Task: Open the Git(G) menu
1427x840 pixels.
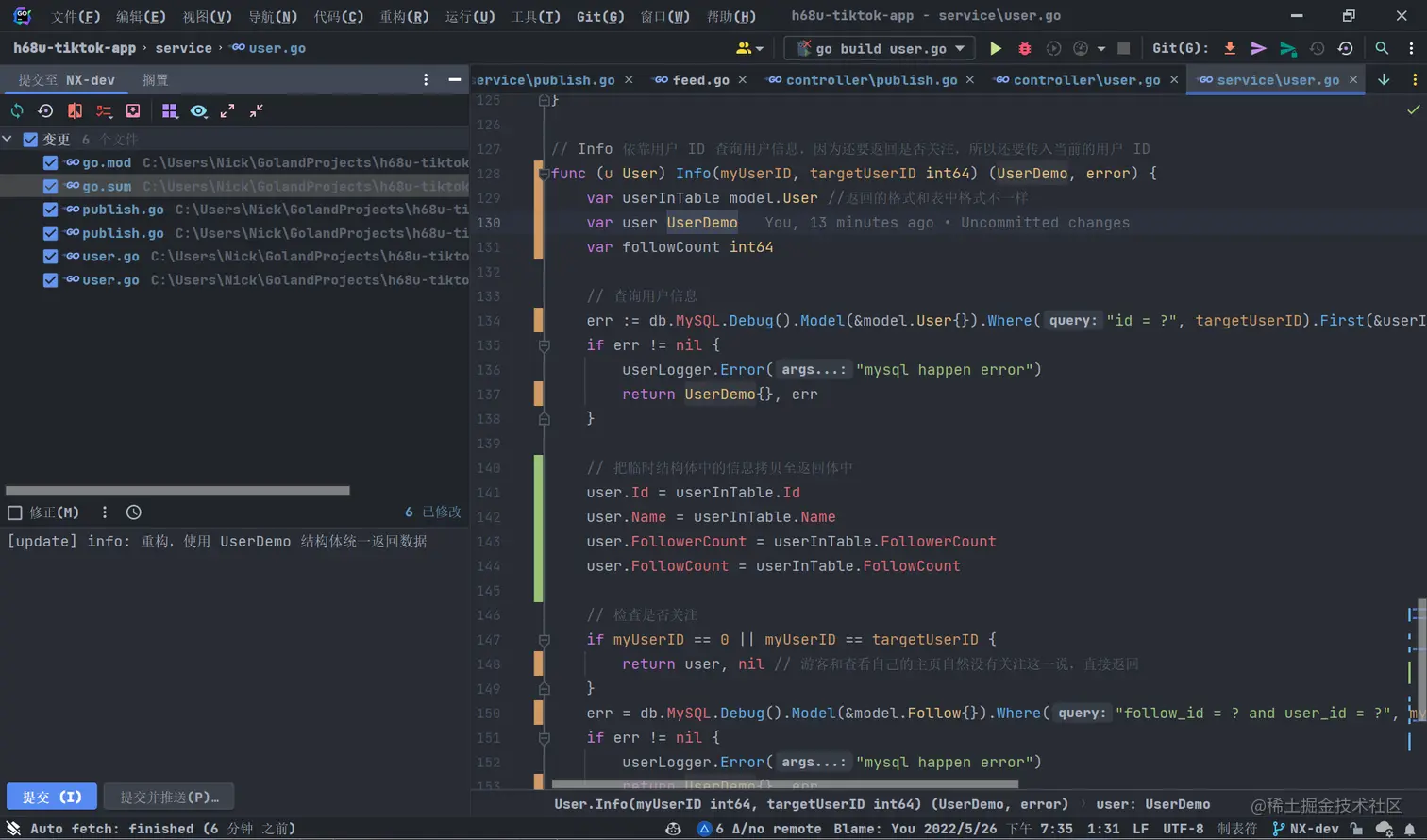Action: [600, 16]
